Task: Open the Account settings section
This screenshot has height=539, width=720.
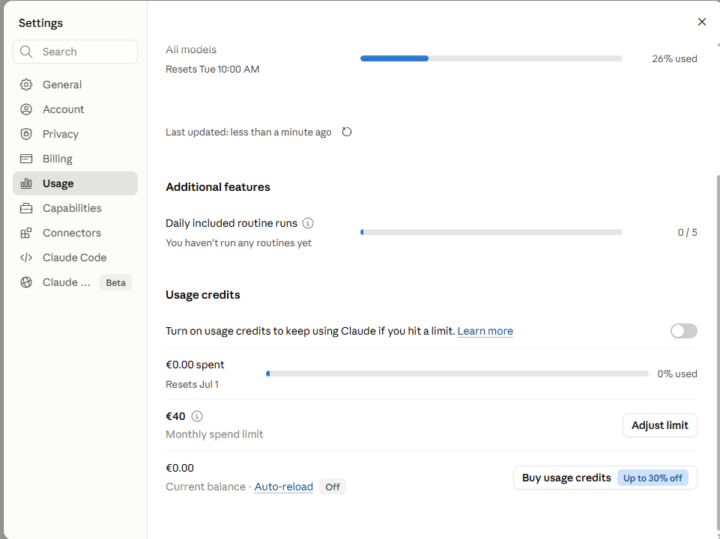Action: coord(75,109)
